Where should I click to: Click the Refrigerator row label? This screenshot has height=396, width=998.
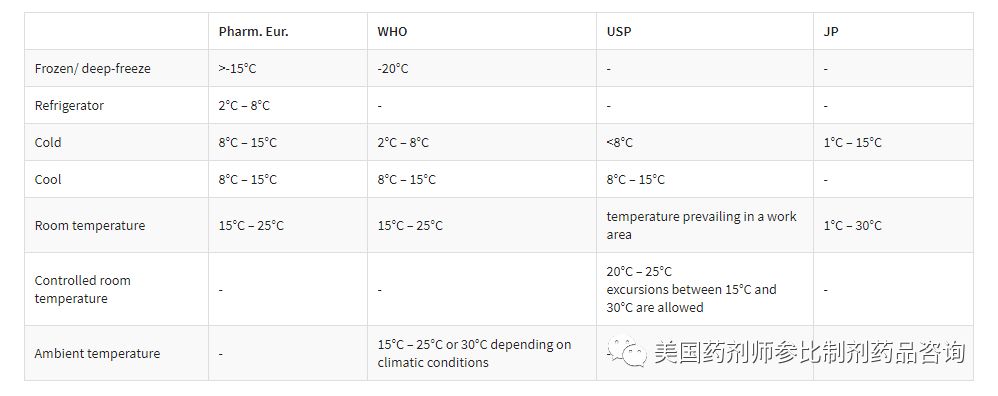point(69,105)
